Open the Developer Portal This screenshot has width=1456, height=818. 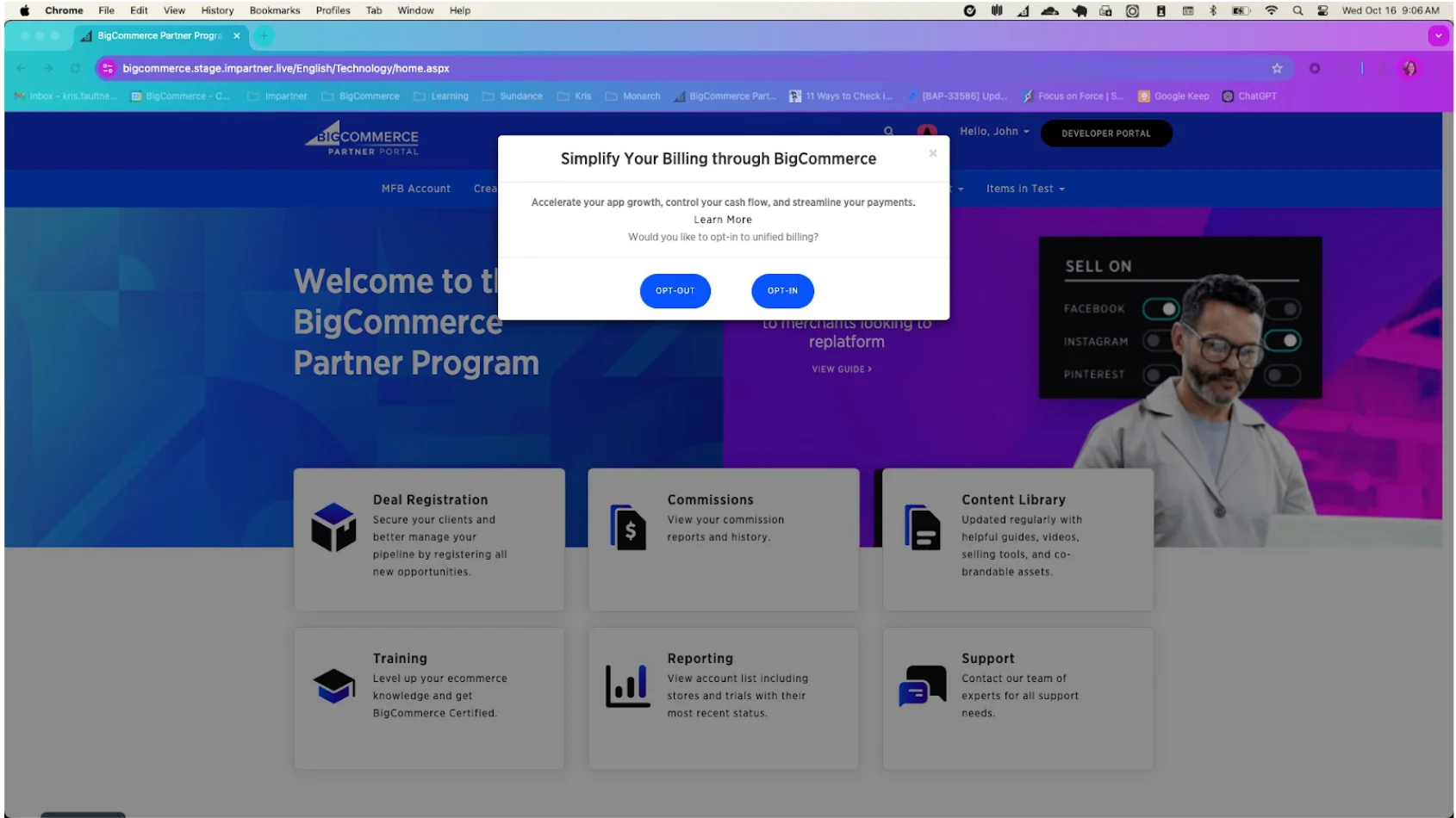point(1106,133)
